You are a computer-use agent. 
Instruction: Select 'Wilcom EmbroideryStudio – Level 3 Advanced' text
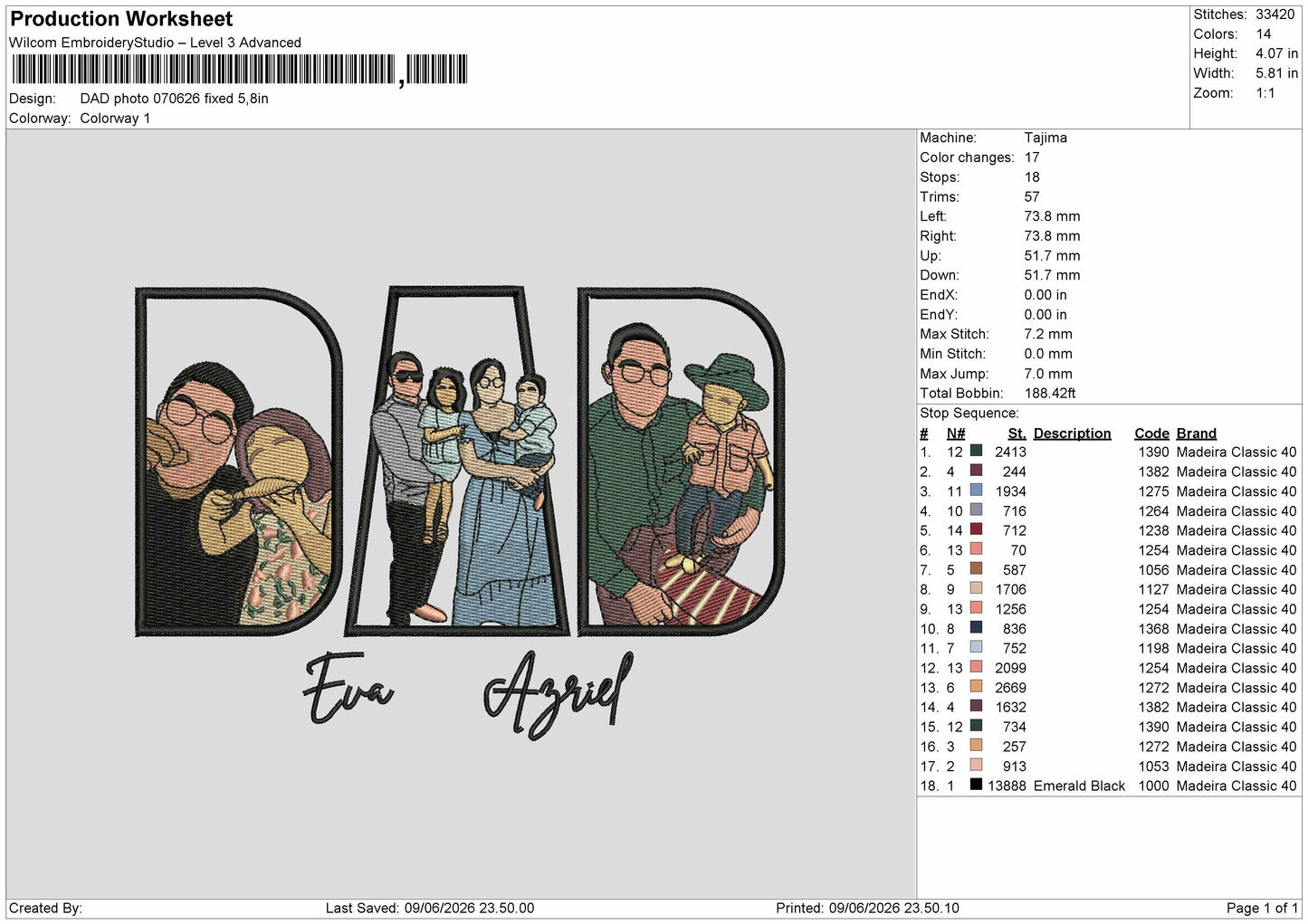click(x=155, y=43)
